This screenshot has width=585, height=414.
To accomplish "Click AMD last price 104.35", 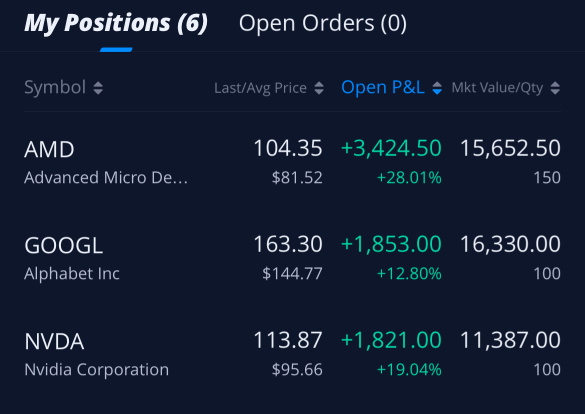I will [288, 148].
